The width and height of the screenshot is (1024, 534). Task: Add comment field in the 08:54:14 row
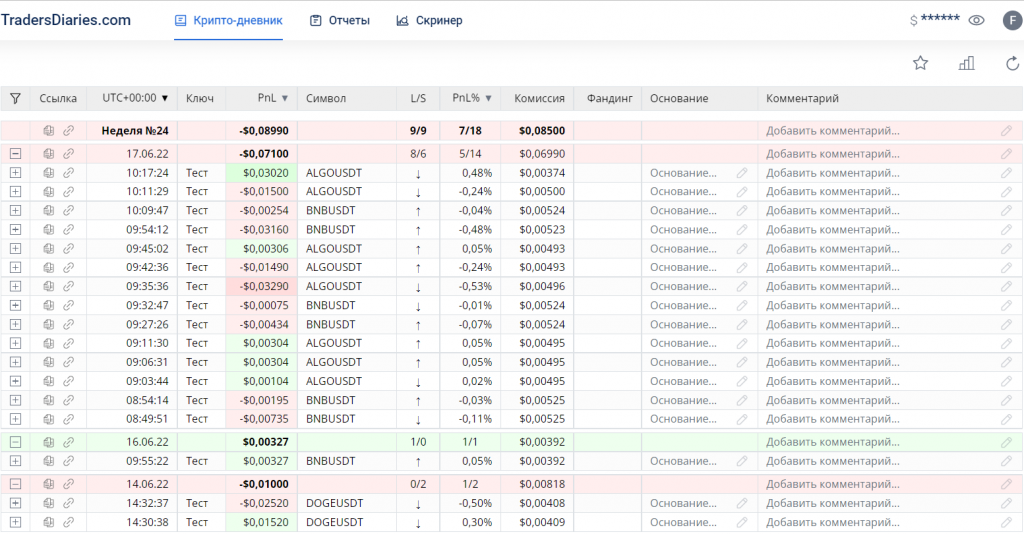click(833, 400)
